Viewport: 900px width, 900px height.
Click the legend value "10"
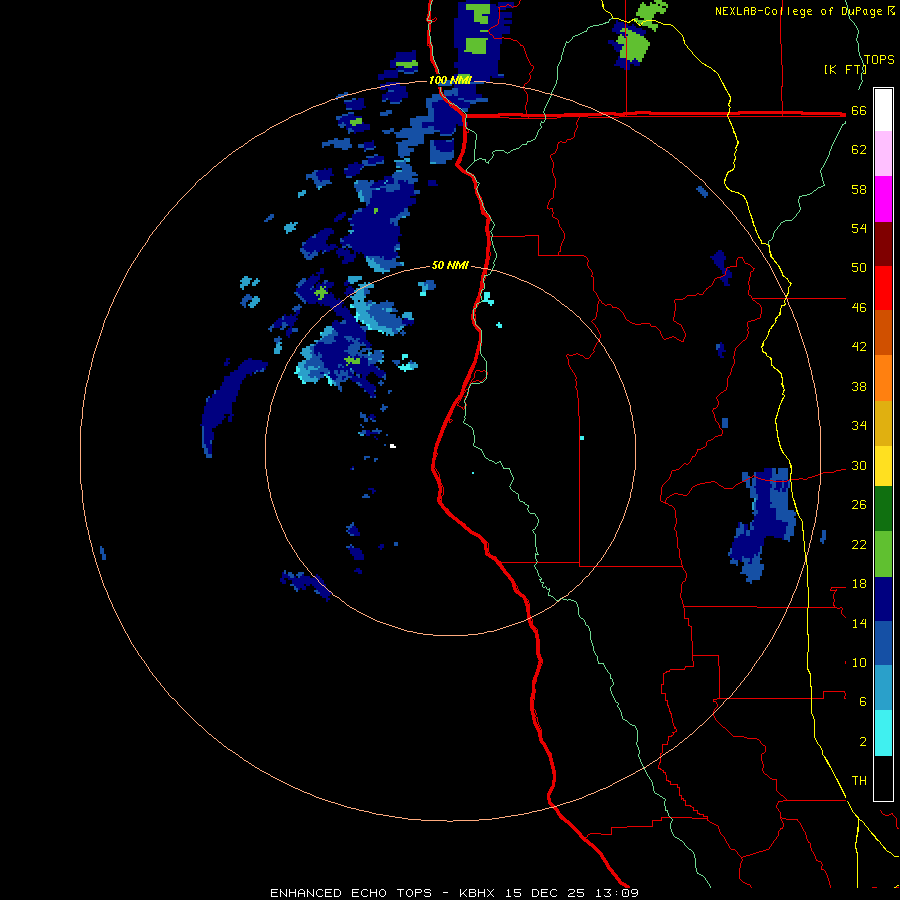[x=859, y=662]
